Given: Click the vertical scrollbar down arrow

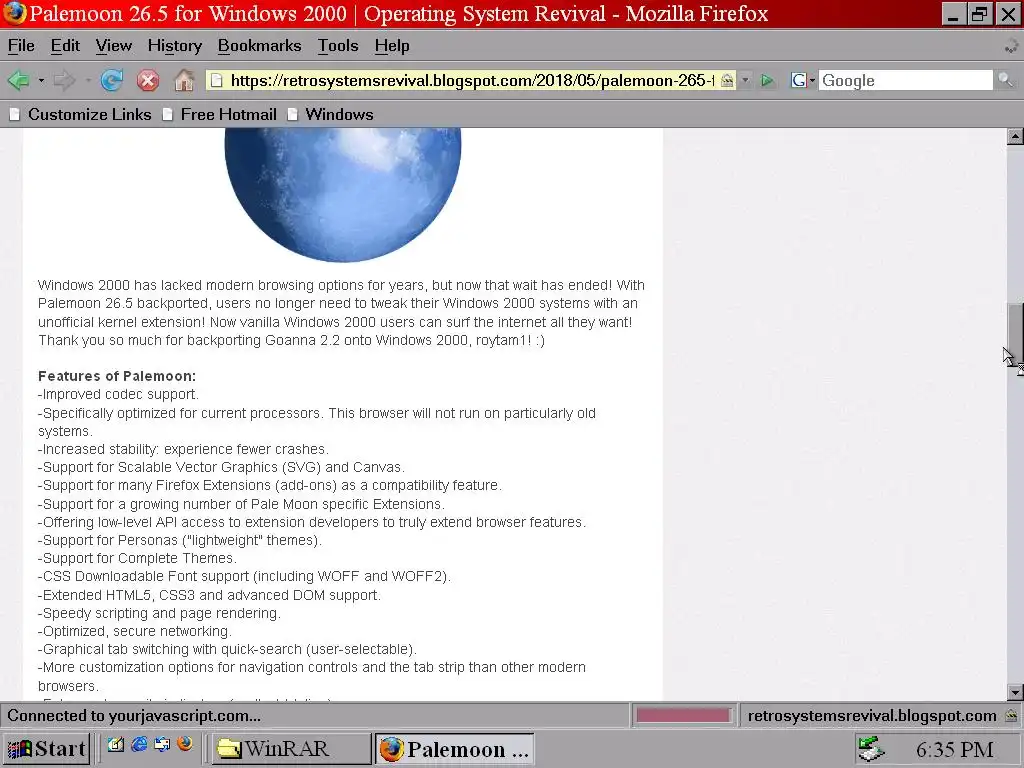Looking at the screenshot, I should (x=1015, y=692).
